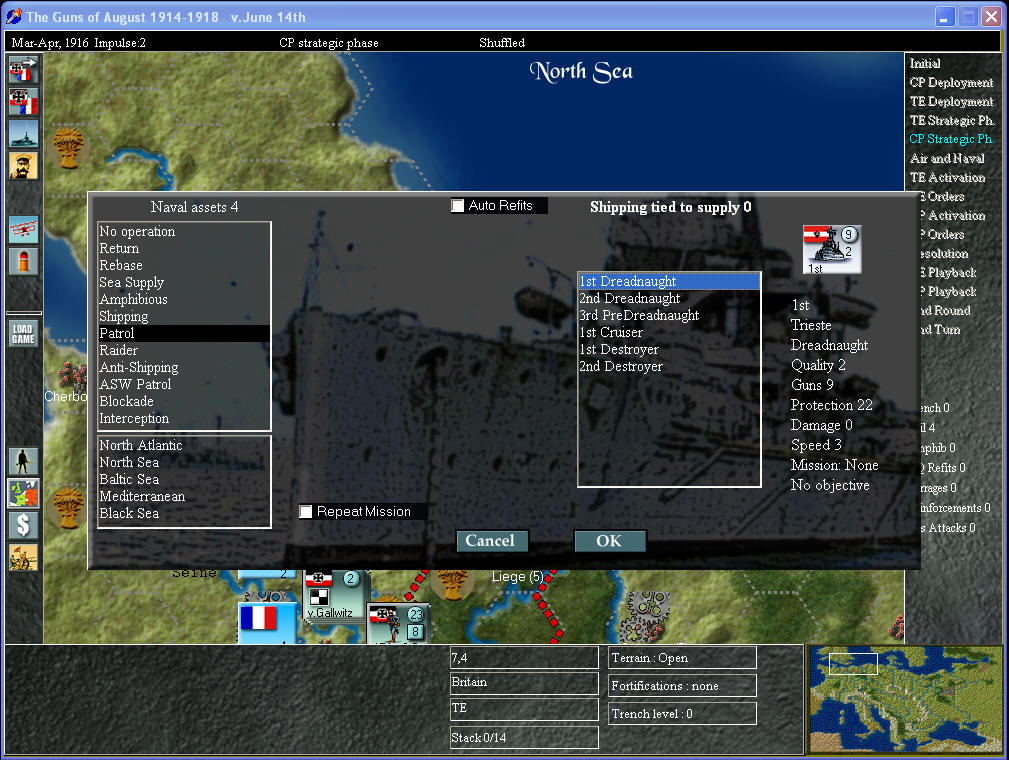
Task: Choose Baltic Sea zone
Action: (184, 479)
